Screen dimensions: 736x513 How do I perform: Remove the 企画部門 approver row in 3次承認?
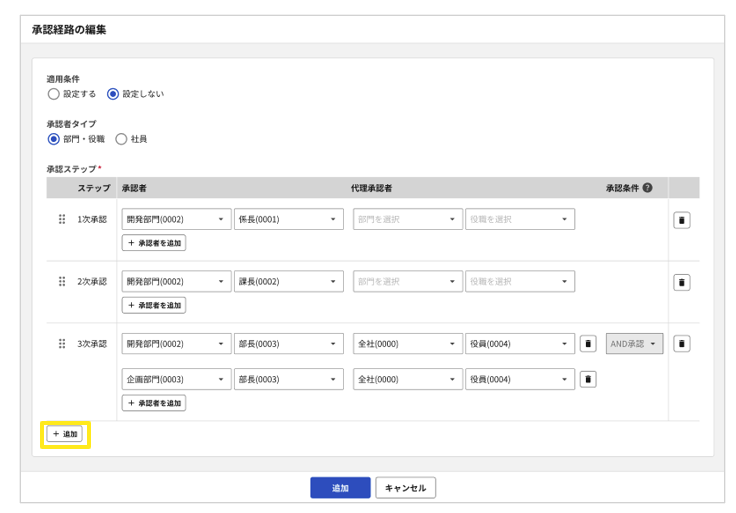[x=588, y=379]
